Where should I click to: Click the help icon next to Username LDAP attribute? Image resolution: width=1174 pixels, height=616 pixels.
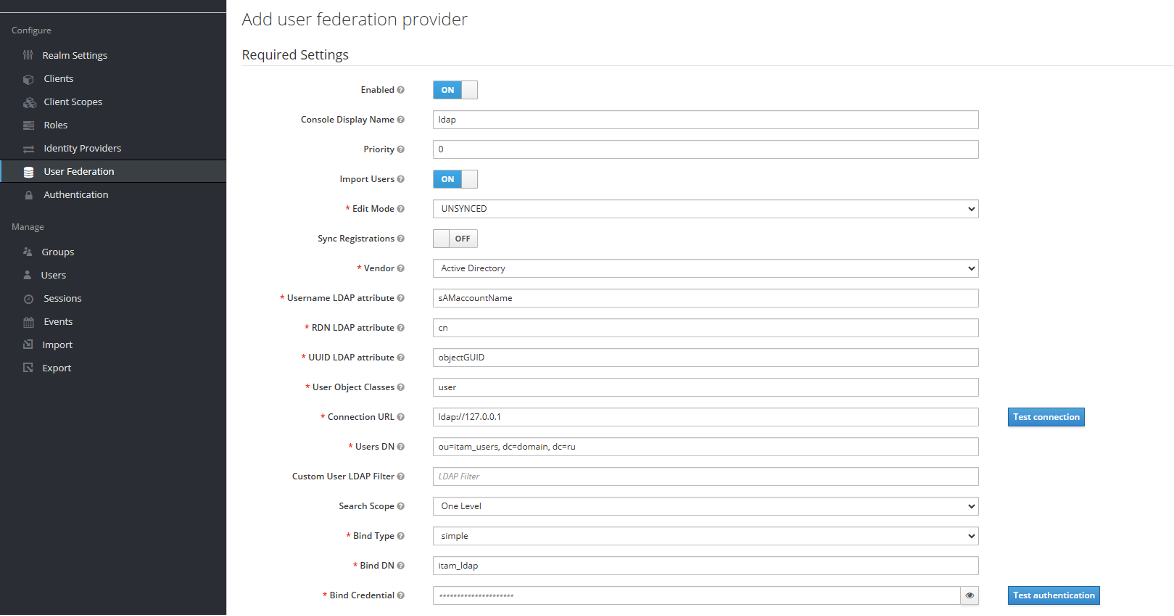click(401, 298)
